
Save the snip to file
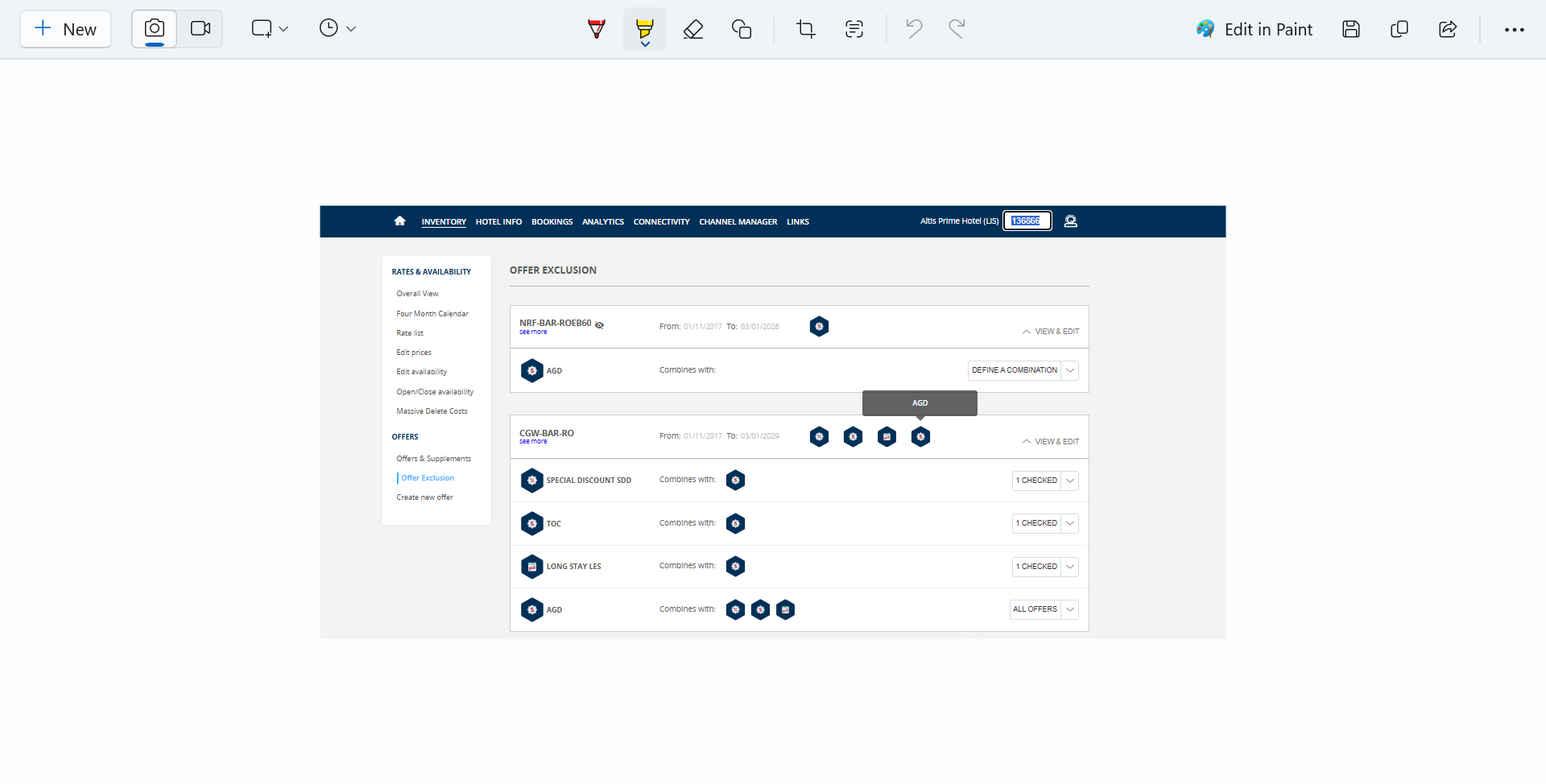tap(1351, 29)
